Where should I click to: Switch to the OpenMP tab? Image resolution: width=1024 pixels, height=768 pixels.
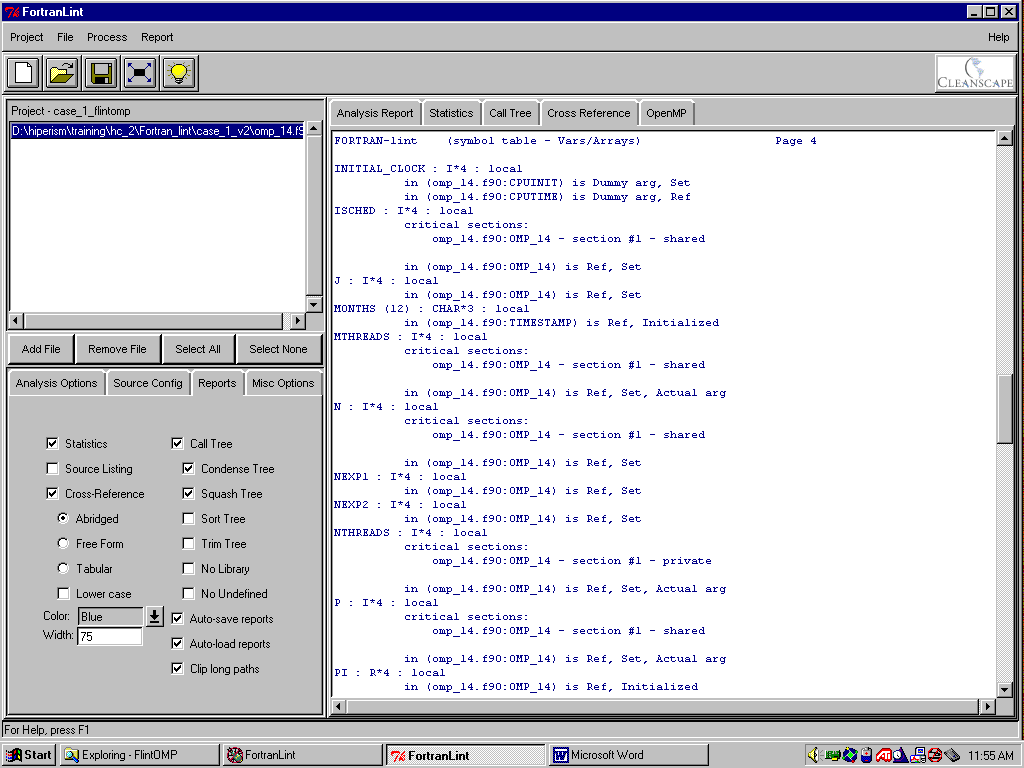[666, 113]
